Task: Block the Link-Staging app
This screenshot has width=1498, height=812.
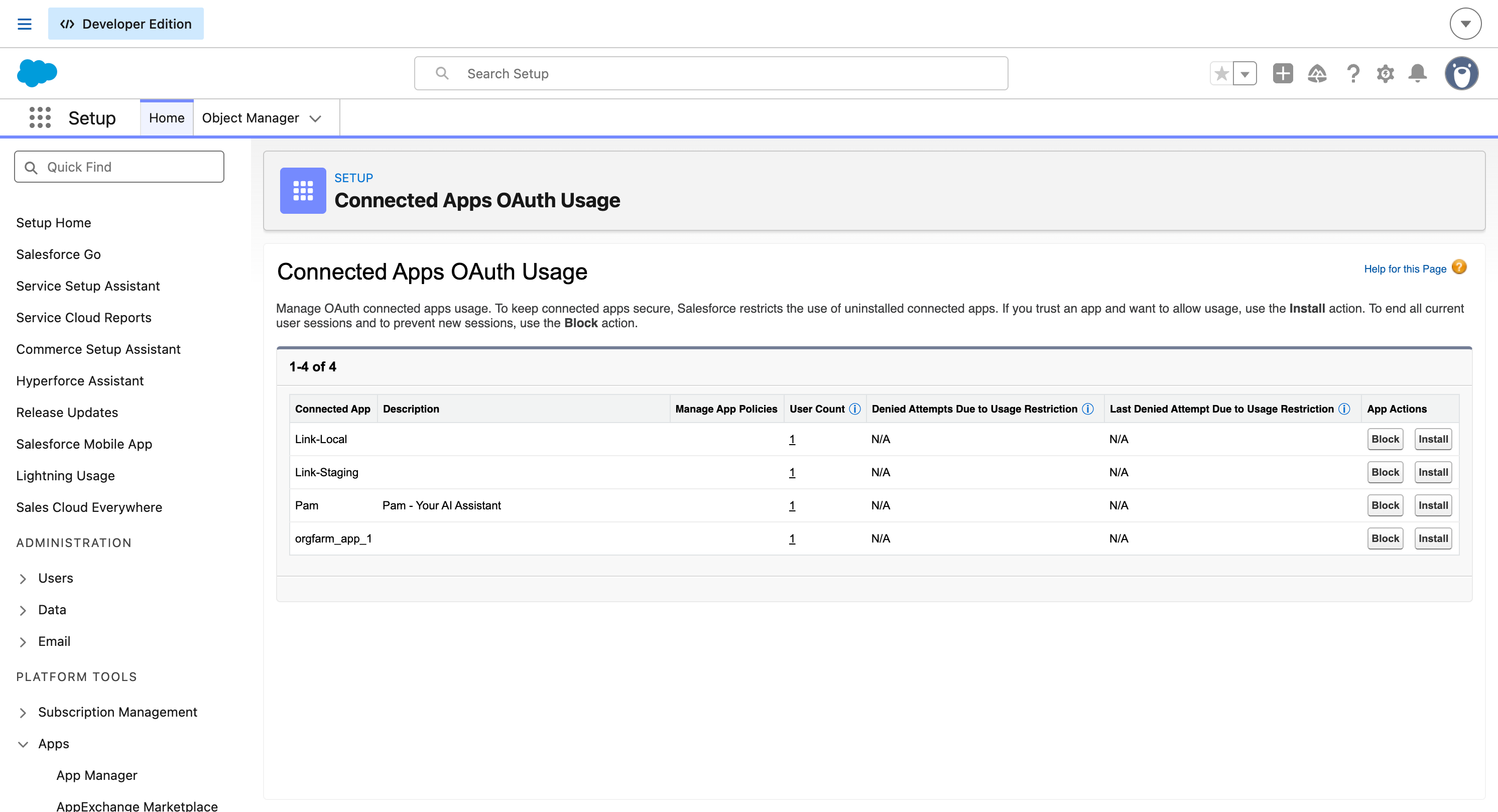Action: 1385,473
